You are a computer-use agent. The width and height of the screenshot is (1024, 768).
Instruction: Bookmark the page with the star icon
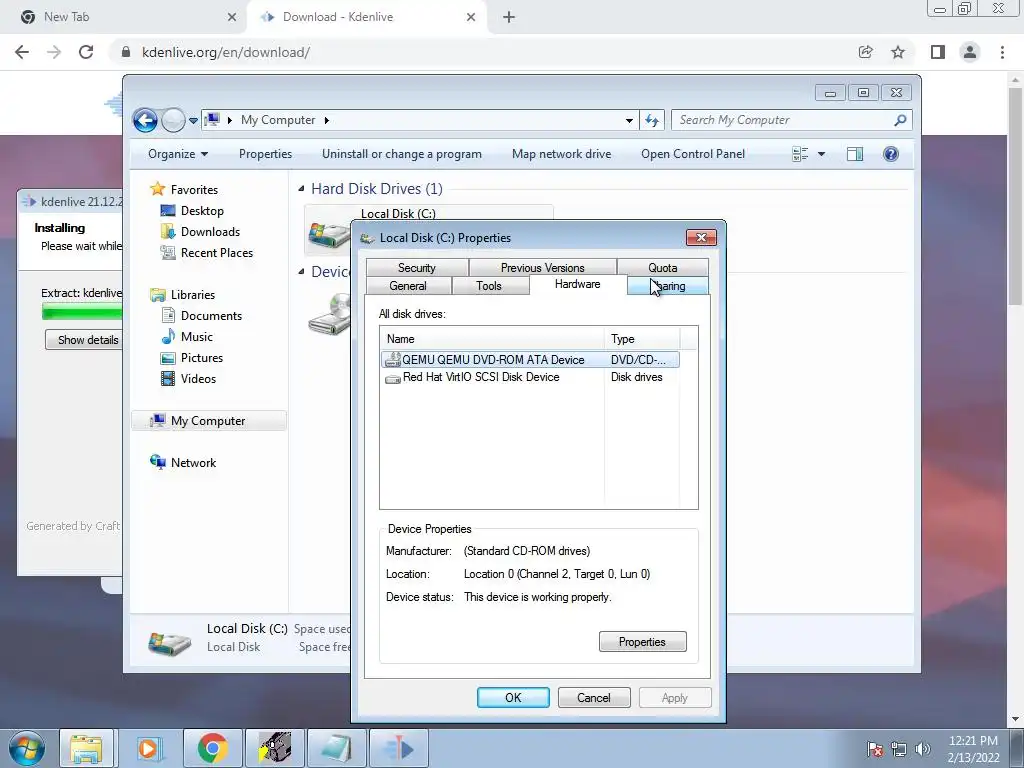tap(898, 52)
